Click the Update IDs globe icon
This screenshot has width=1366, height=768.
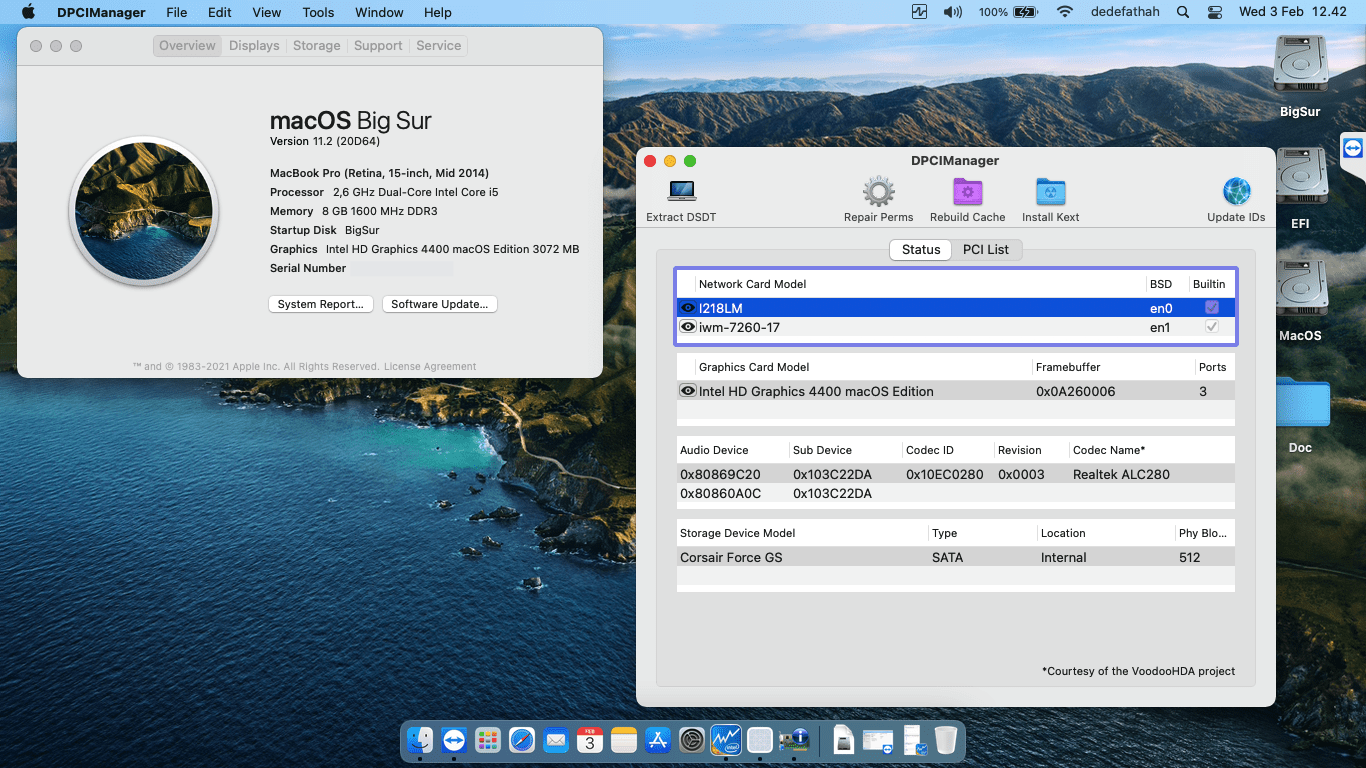click(1236, 195)
